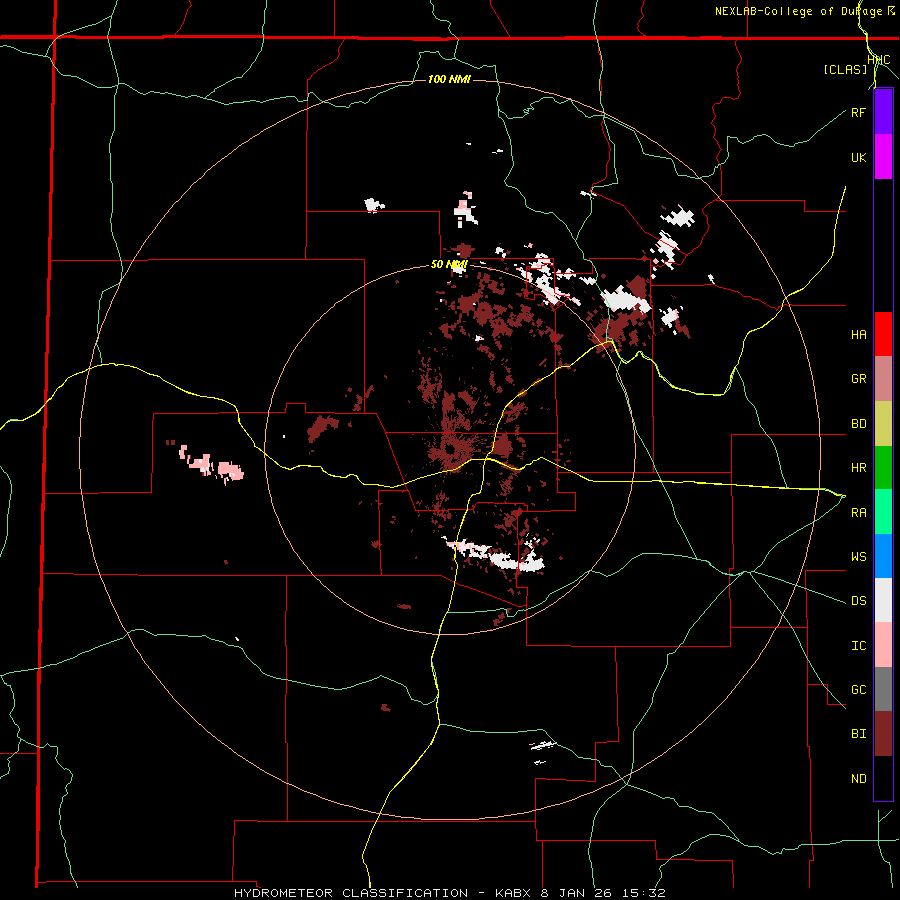
Task: Click the IC legend label
Action: tap(858, 646)
